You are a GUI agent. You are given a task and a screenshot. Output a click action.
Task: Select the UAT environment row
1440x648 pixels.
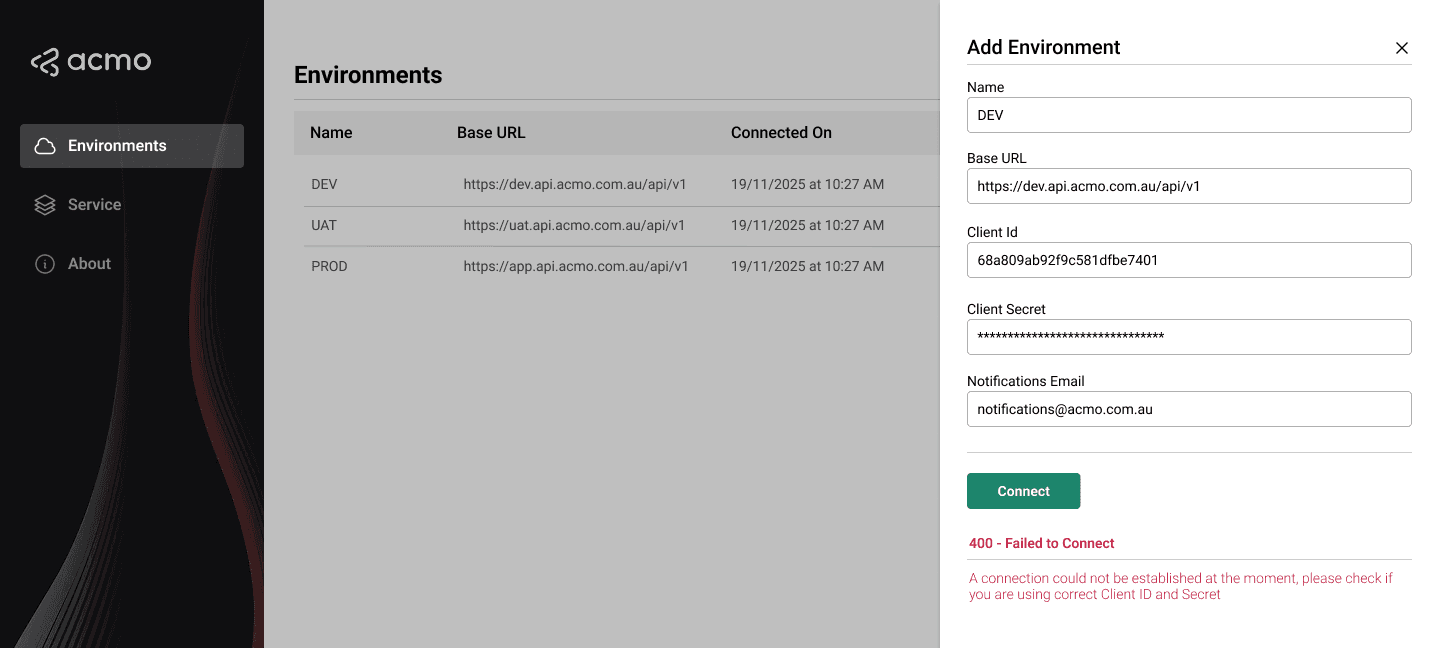(x=600, y=225)
